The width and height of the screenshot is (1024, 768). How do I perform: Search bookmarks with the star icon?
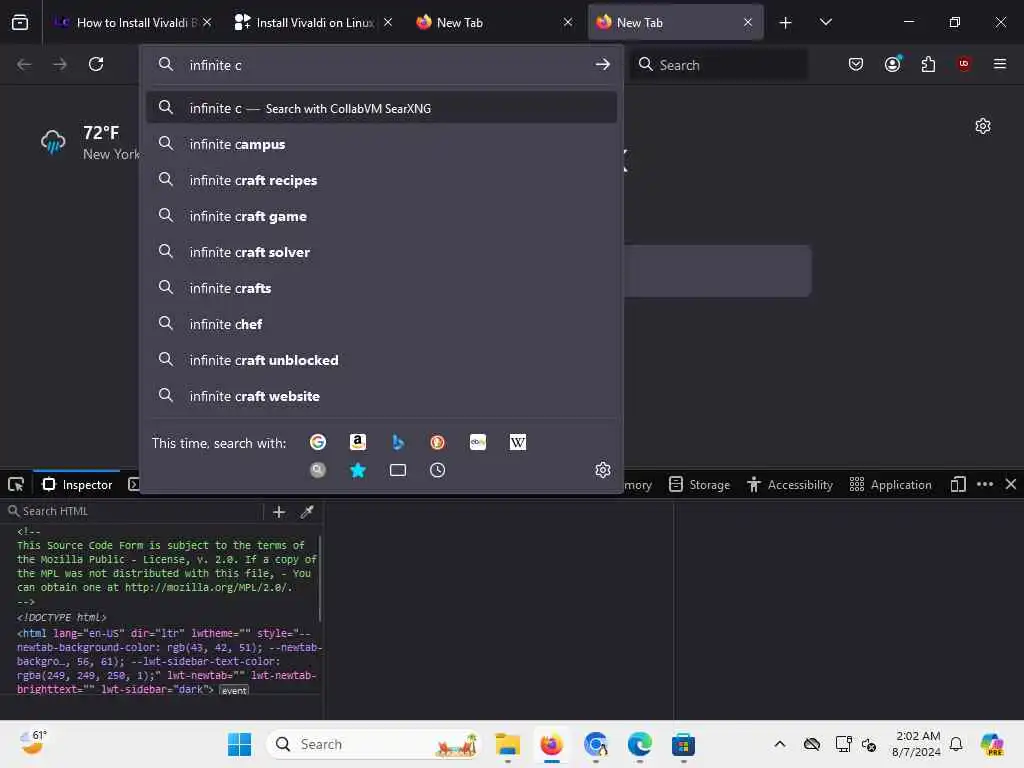(x=358, y=470)
